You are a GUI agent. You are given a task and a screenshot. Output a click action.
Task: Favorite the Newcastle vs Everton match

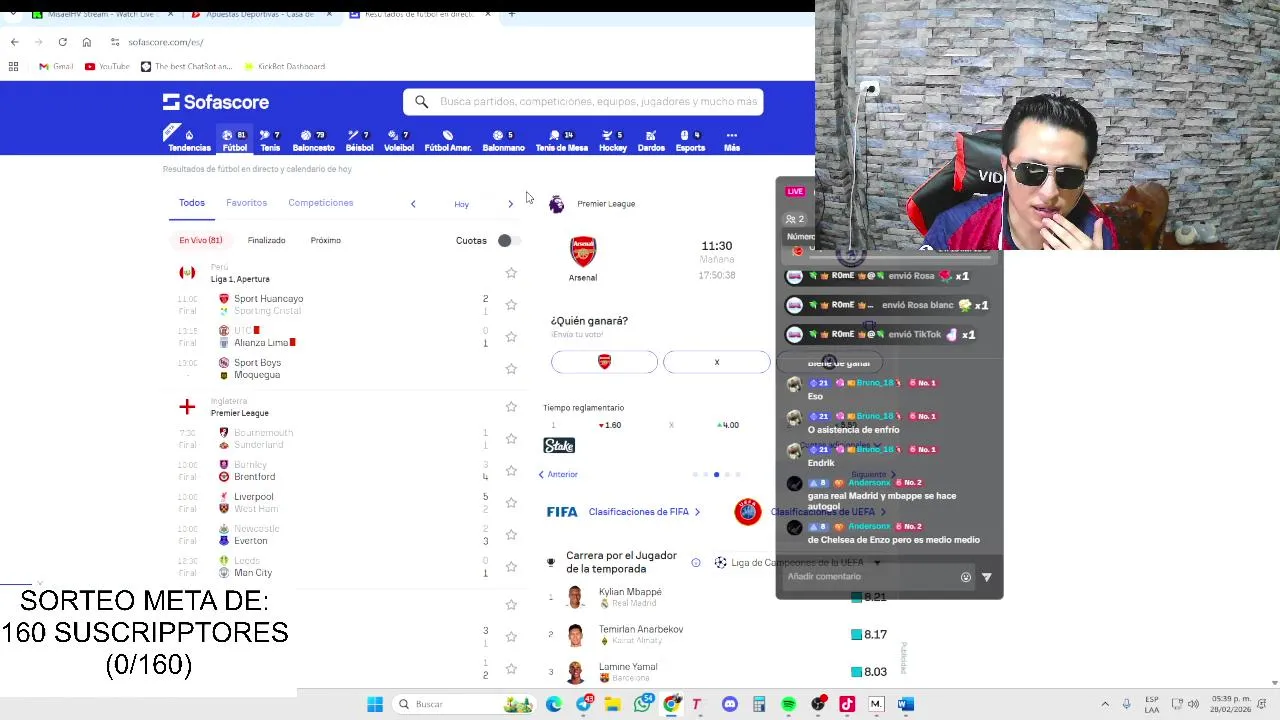(x=511, y=534)
